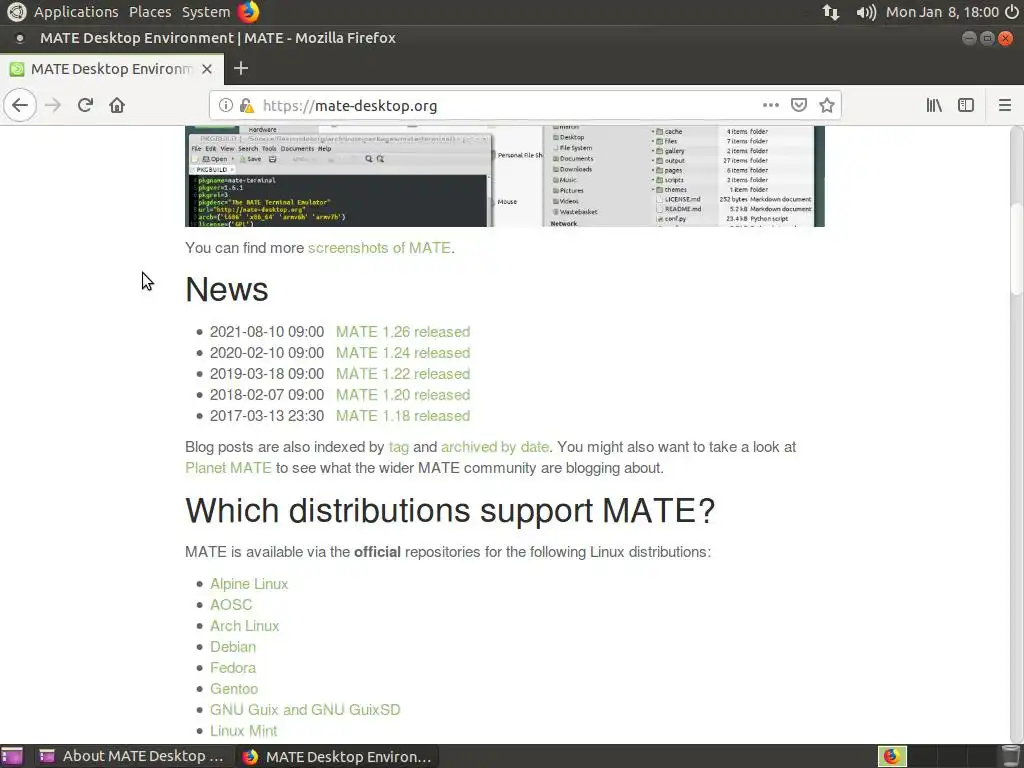This screenshot has height=768, width=1024.
Task: Select the MATE Desktop Environment browser tab
Action: pyautogui.click(x=112, y=69)
